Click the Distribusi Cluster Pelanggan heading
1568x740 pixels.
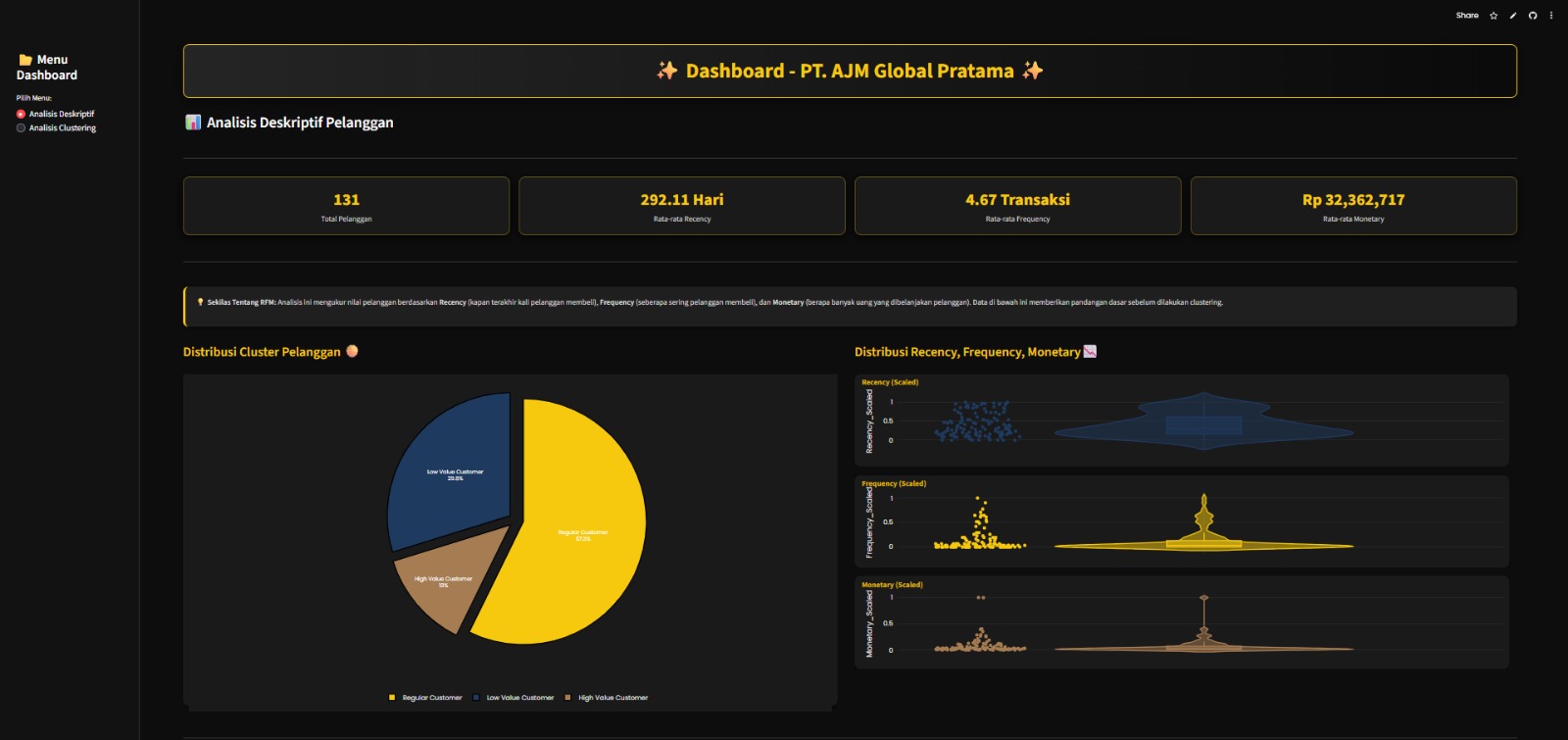[262, 352]
